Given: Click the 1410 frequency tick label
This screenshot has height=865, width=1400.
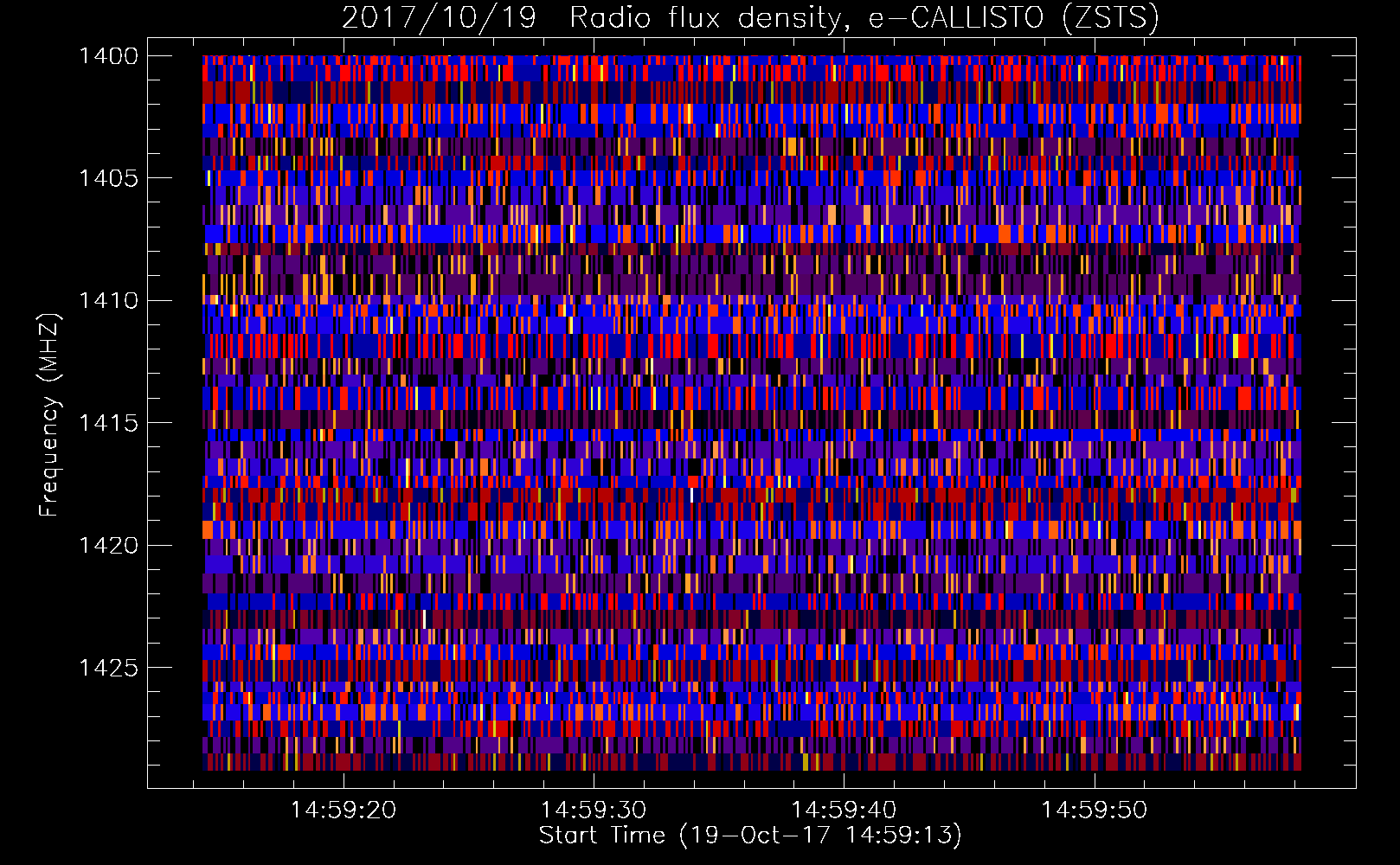Looking at the screenshot, I should click(x=109, y=301).
